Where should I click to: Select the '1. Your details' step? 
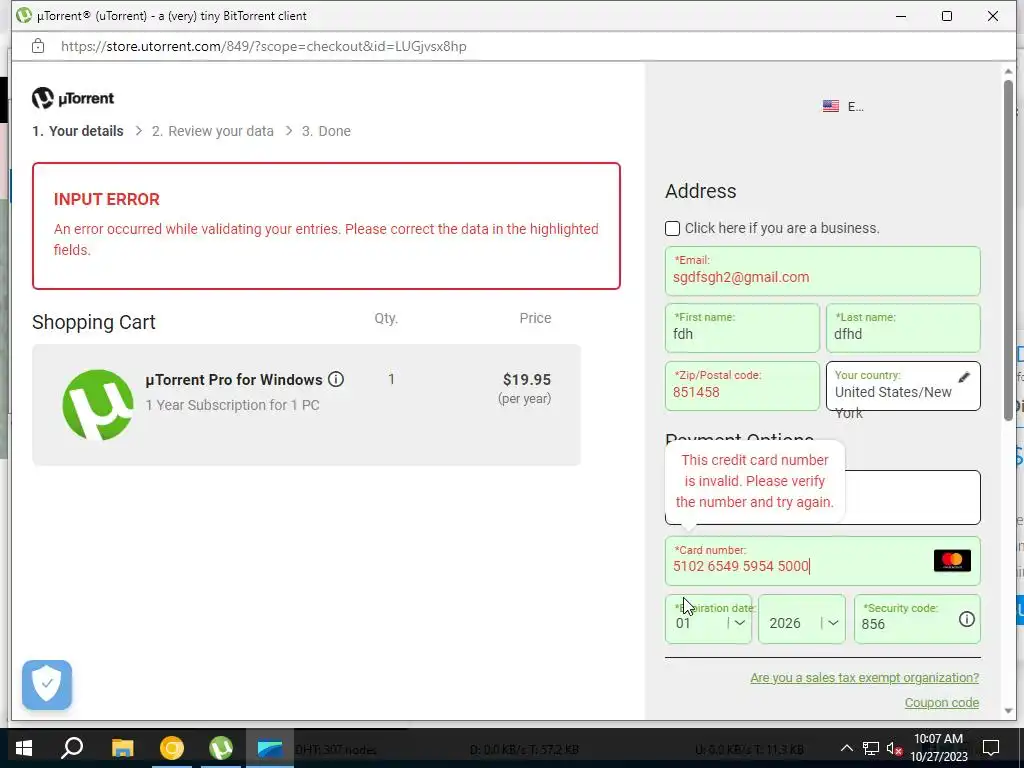pos(78,131)
